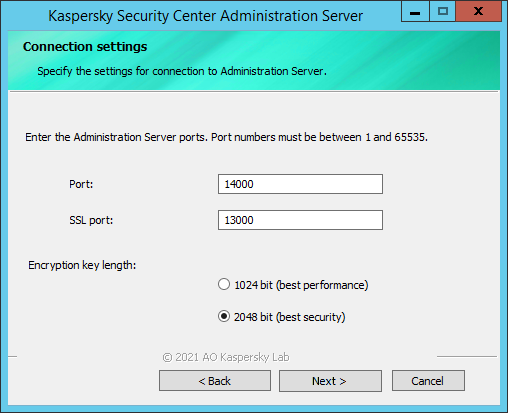Click the port range instruction text
The height and width of the screenshot is (413, 508).
[226, 137]
